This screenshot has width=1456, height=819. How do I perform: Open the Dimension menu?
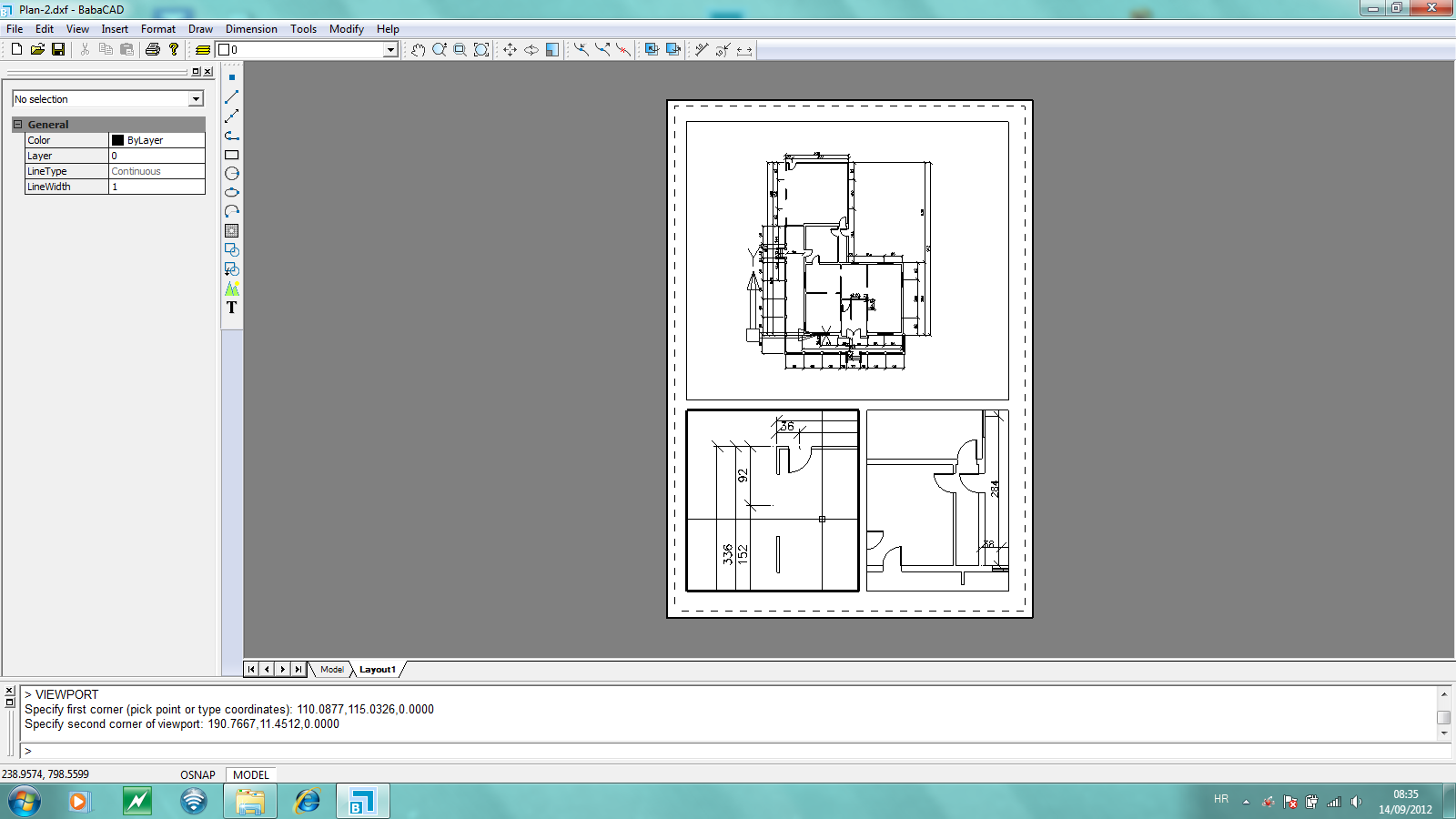tap(251, 29)
